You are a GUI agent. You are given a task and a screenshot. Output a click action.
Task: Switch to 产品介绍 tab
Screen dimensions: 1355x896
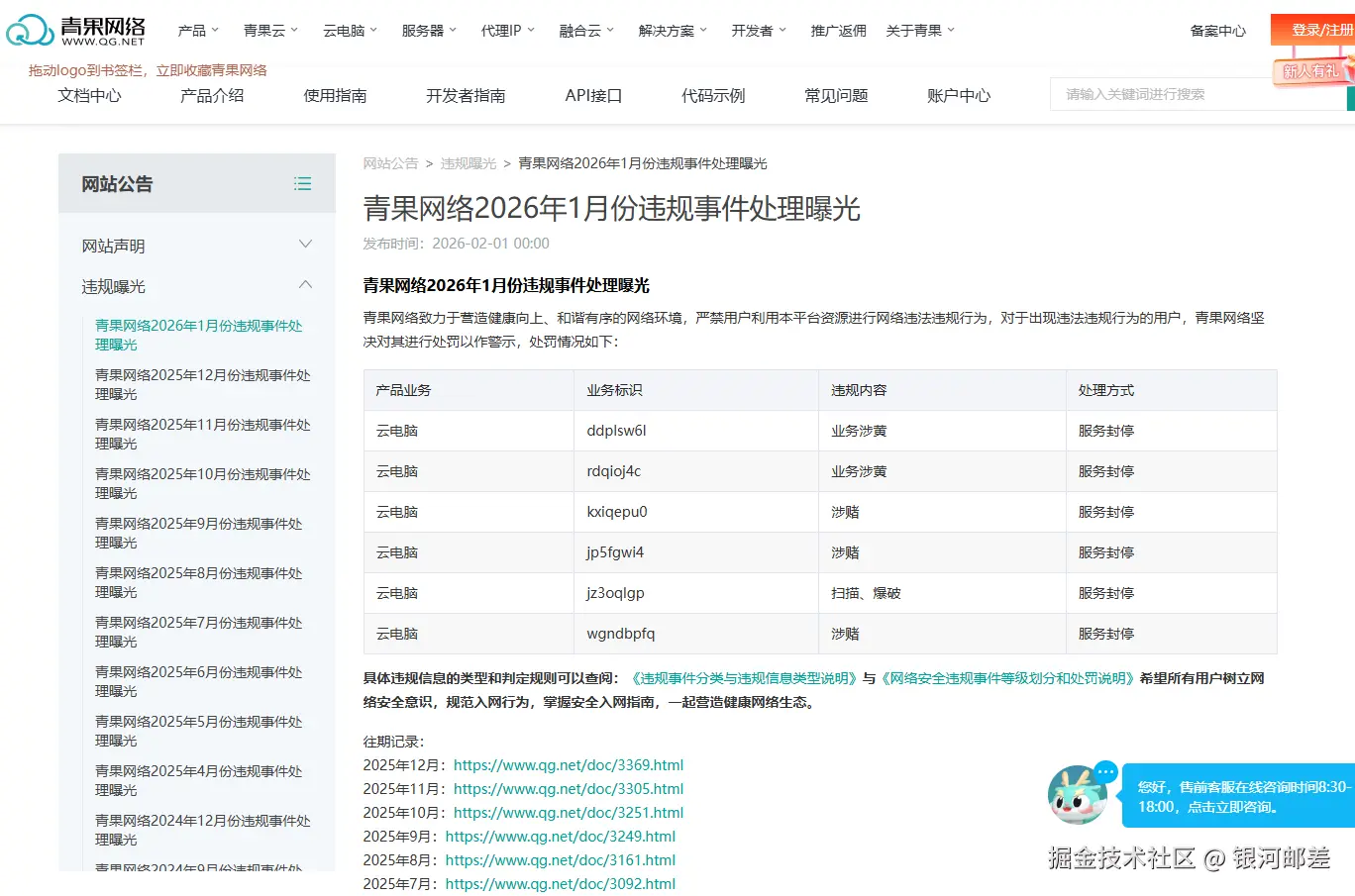click(212, 95)
